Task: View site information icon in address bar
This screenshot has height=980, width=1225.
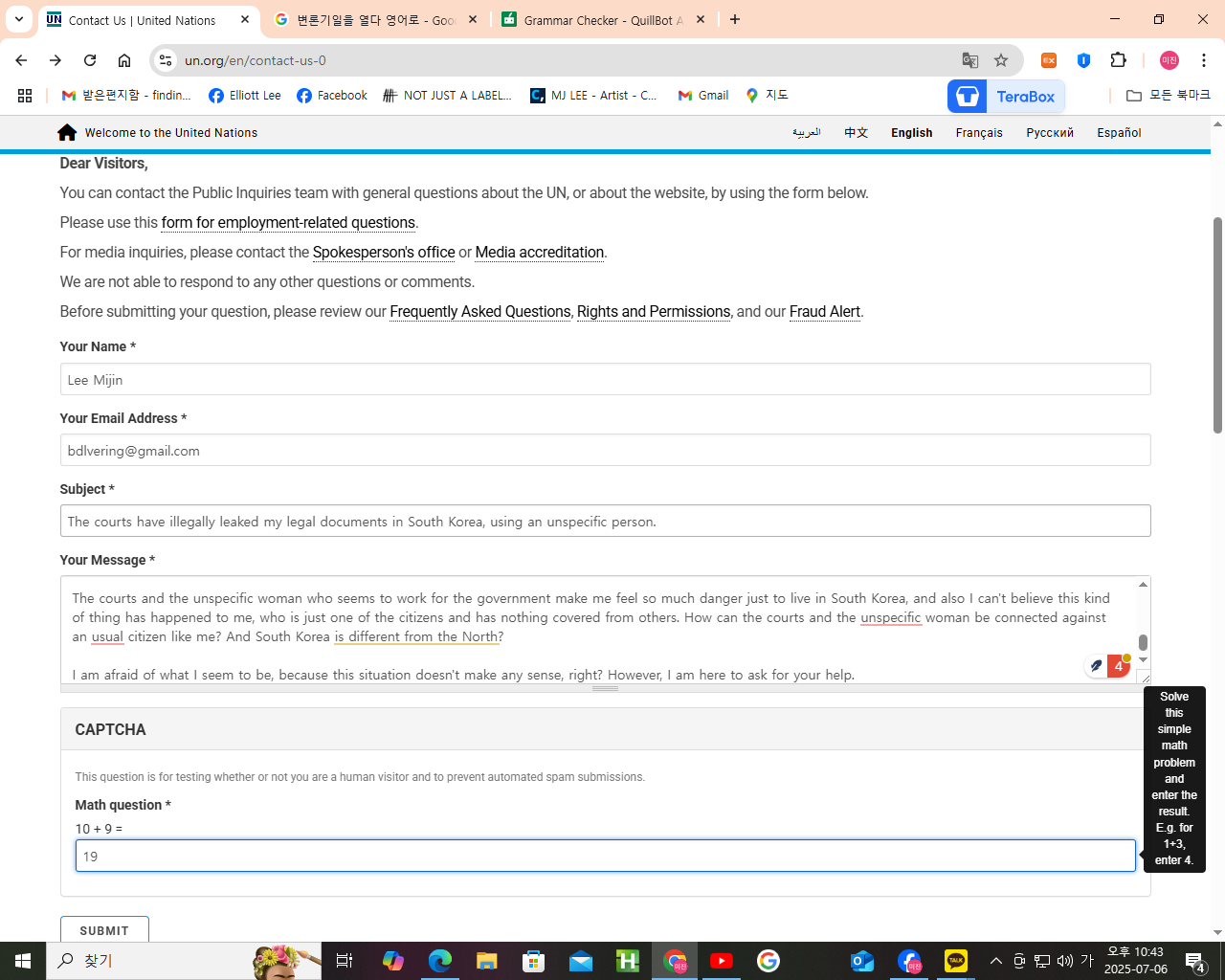Action: click(166, 60)
